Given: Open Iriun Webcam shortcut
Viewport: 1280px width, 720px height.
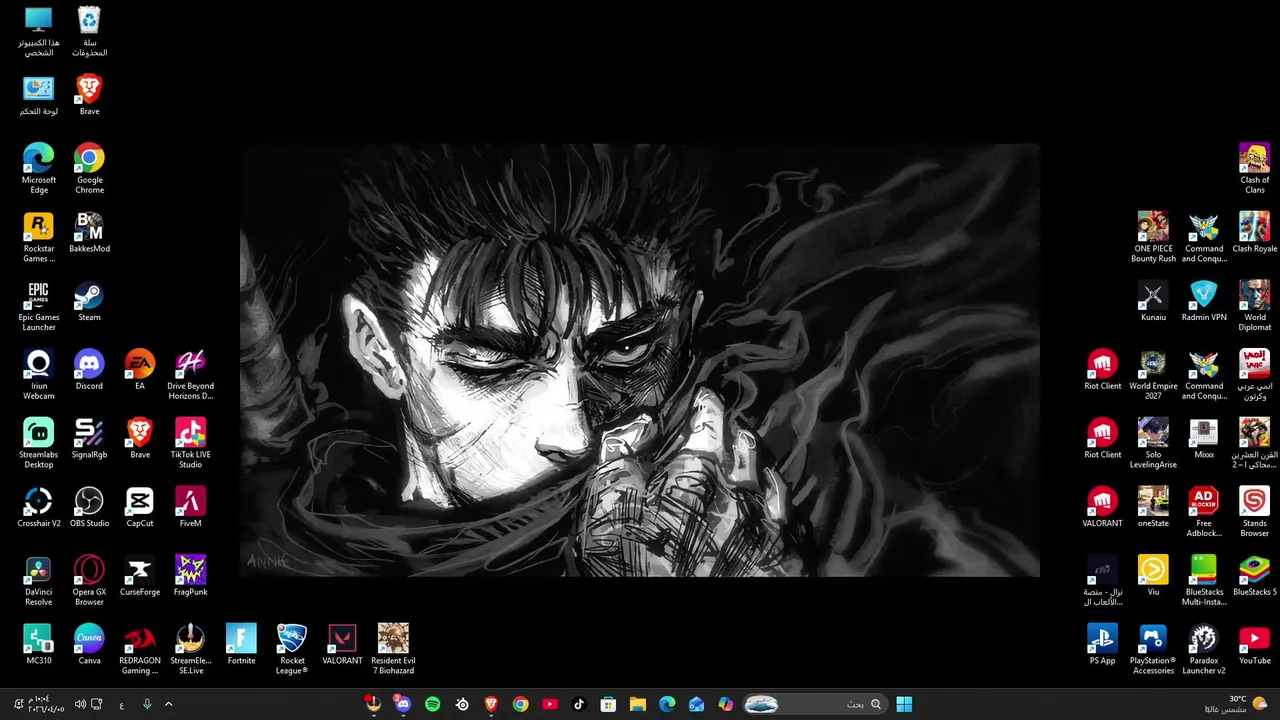Looking at the screenshot, I should tap(39, 375).
